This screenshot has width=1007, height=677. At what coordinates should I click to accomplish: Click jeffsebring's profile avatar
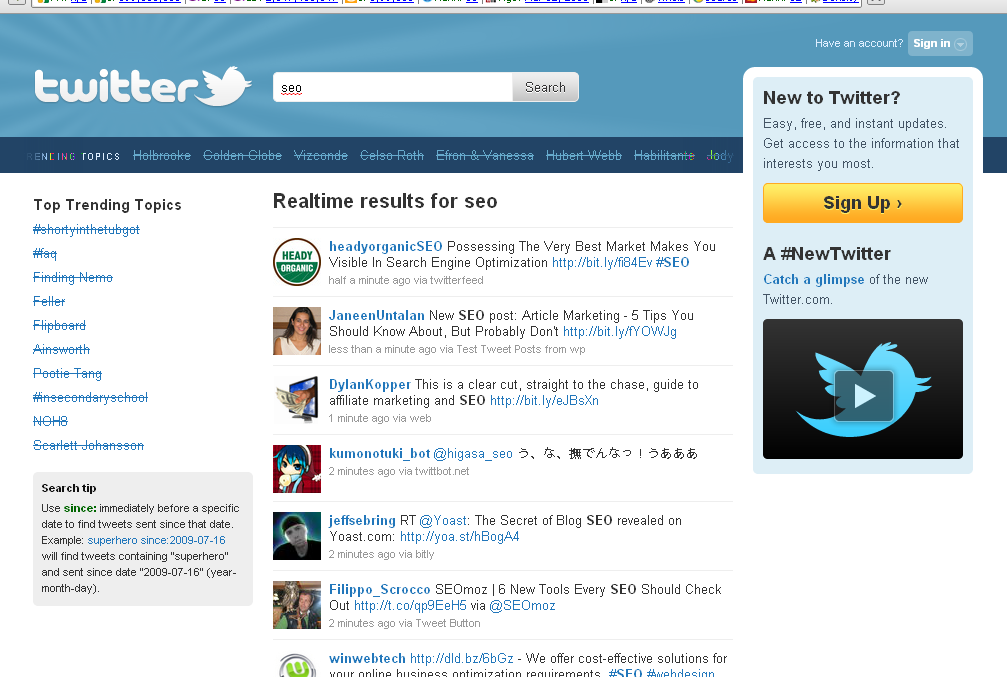(296, 536)
